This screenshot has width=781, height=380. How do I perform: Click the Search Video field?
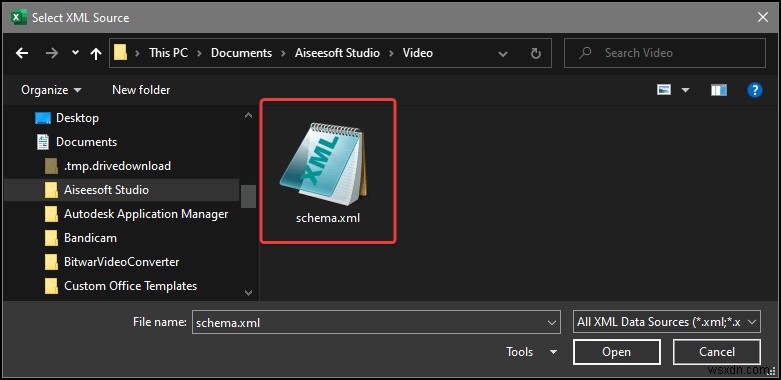point(664,53)
